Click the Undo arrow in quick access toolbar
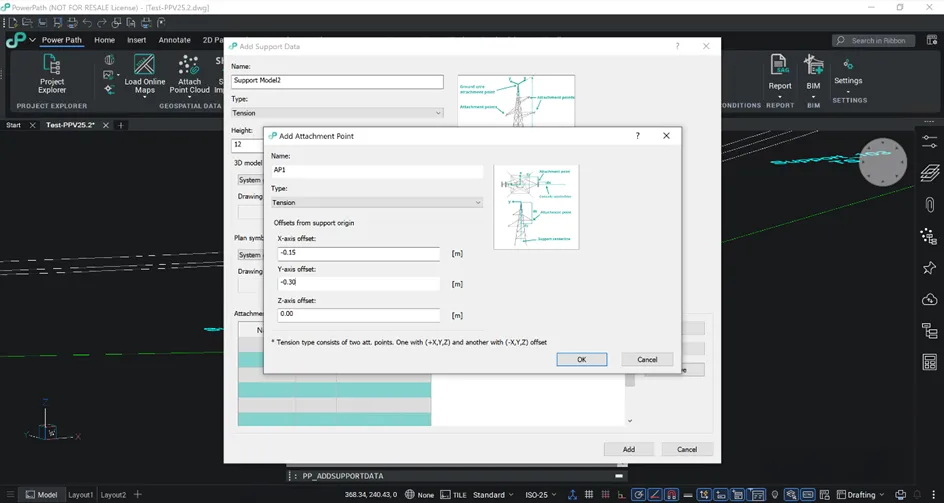This screenshot has height=503, width=944. pyautogui.click(x=87, y=22)
